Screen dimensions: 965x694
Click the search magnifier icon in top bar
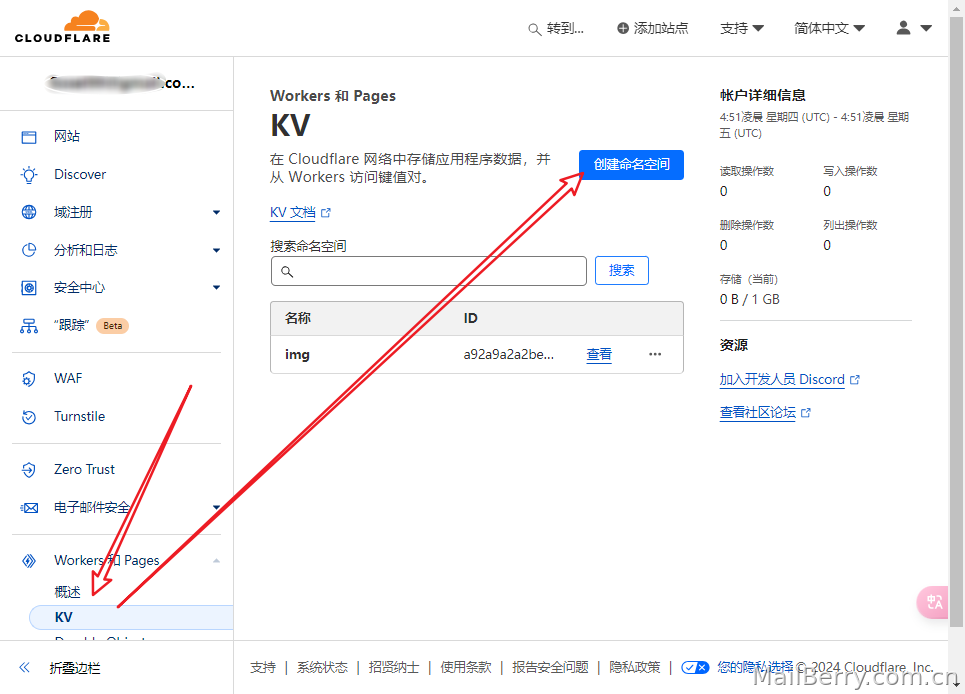tap(534, 29)
